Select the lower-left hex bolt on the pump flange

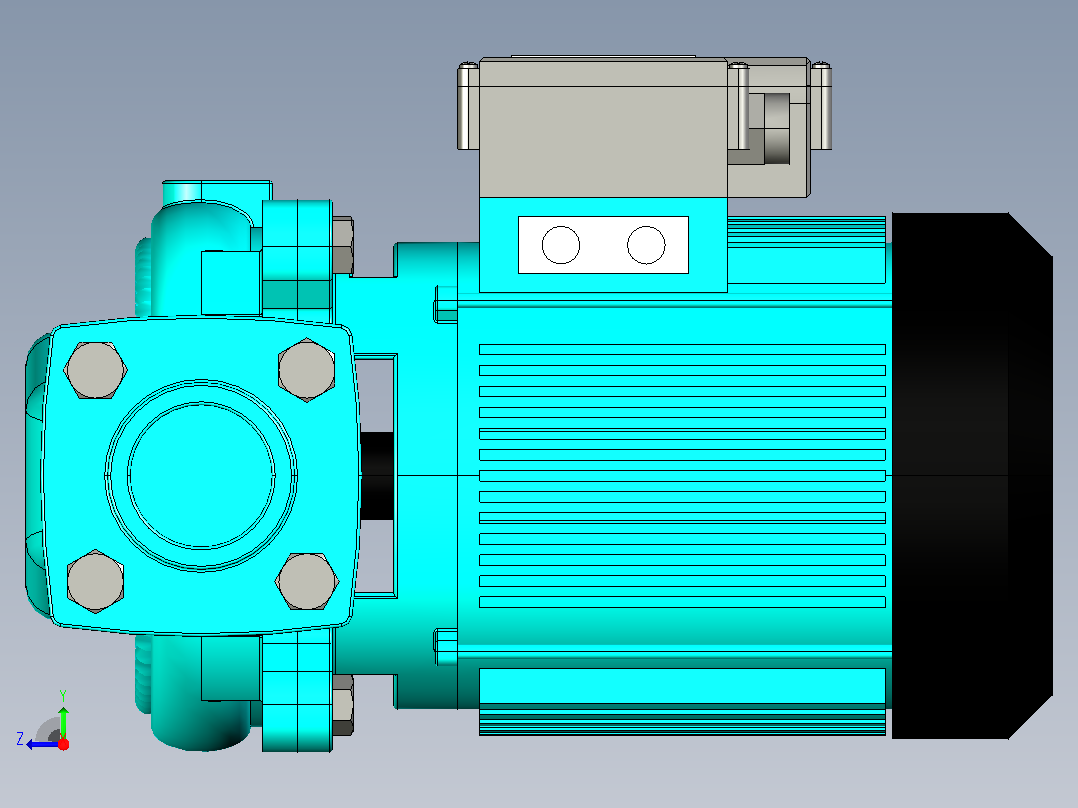pos(96,581)
